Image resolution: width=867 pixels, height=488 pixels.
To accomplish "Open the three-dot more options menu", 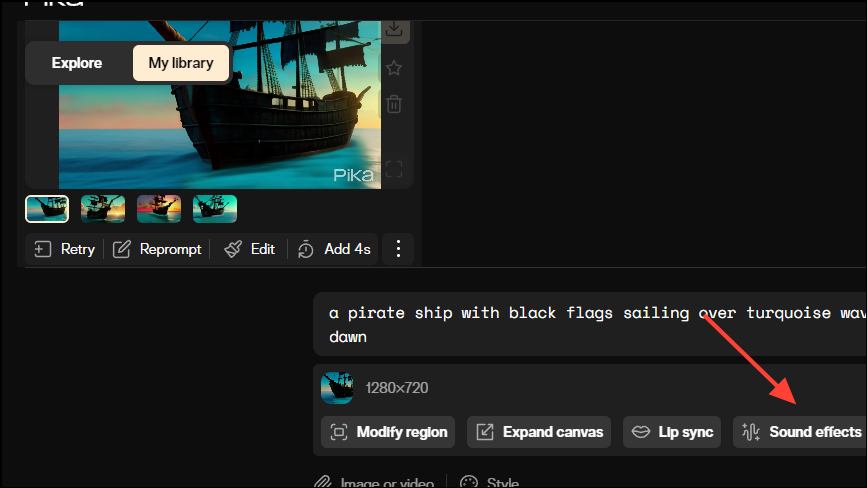I will [398, 249].
